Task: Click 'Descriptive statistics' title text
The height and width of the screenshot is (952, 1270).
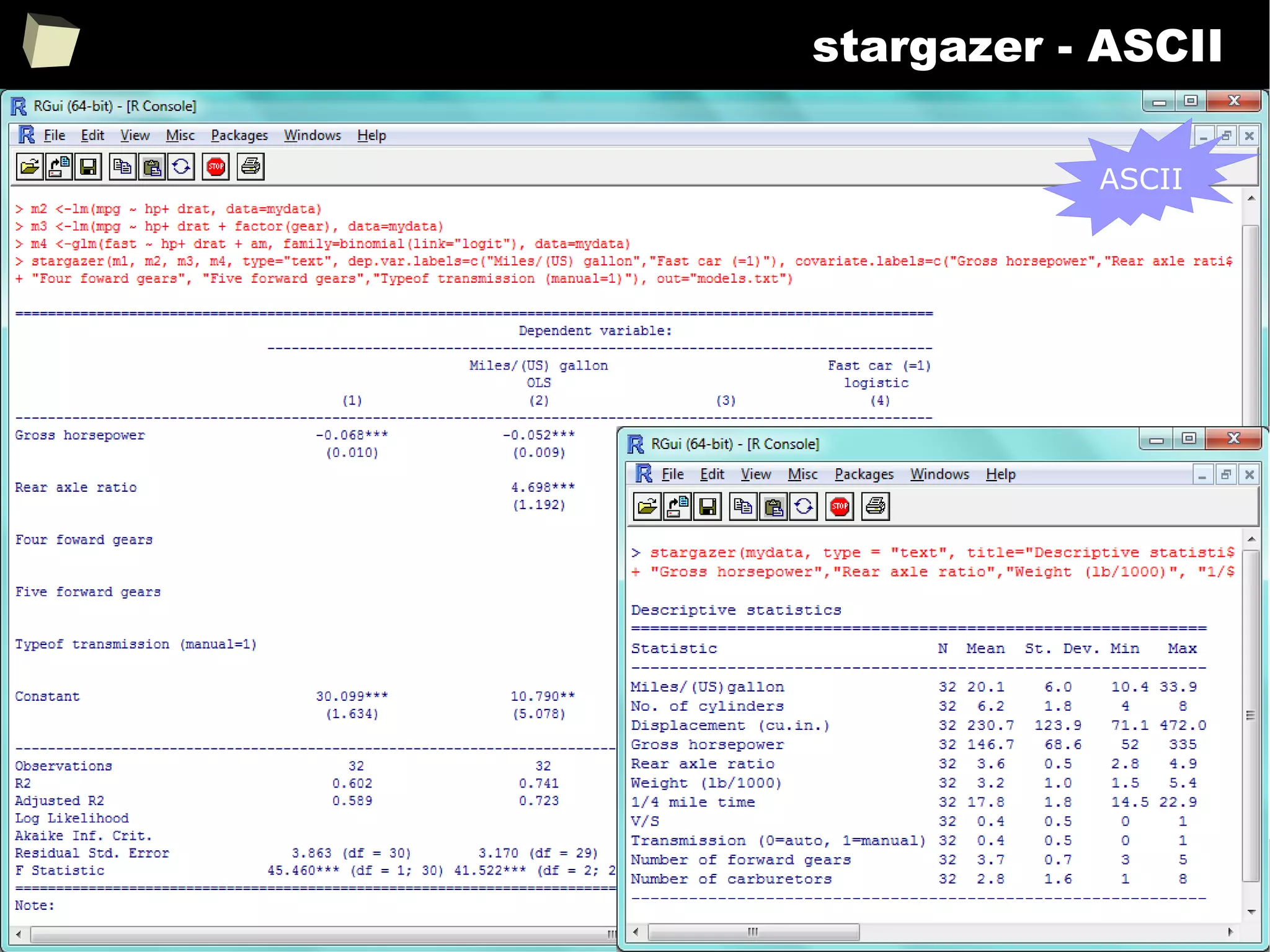Action: tap(736, 610)
